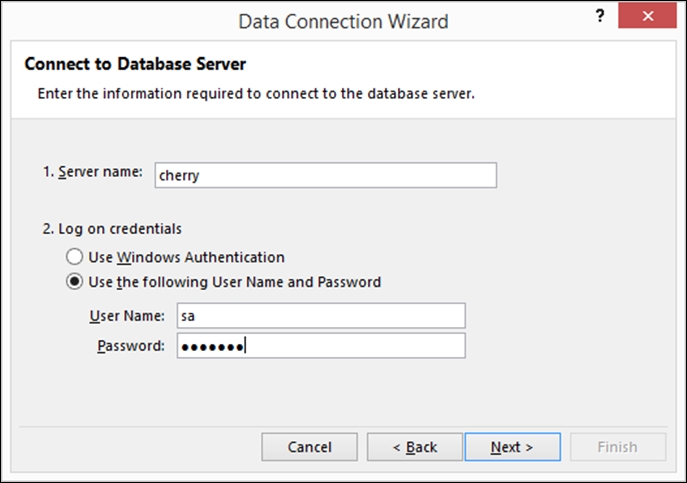Click the 'User Name:' label text

[127, 316]
